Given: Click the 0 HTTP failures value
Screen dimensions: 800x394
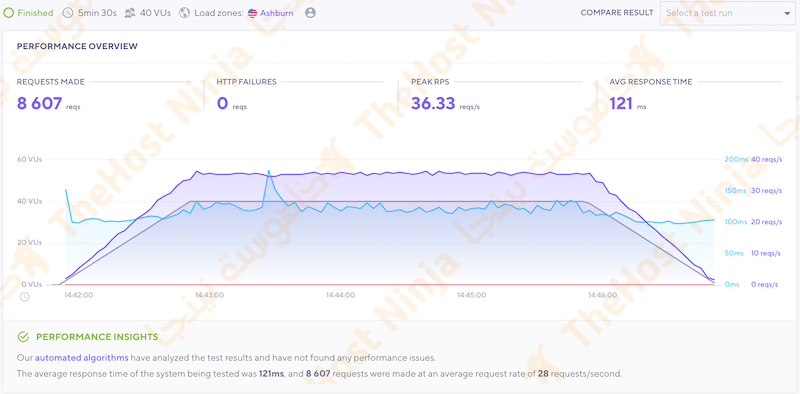Looking at the screenshot, I should coord(222,104).
